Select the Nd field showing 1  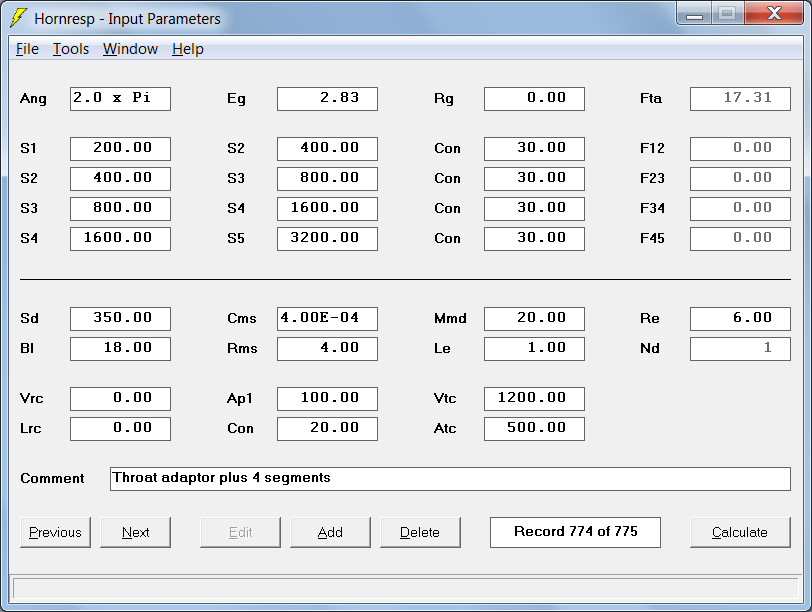click(741, 349)
